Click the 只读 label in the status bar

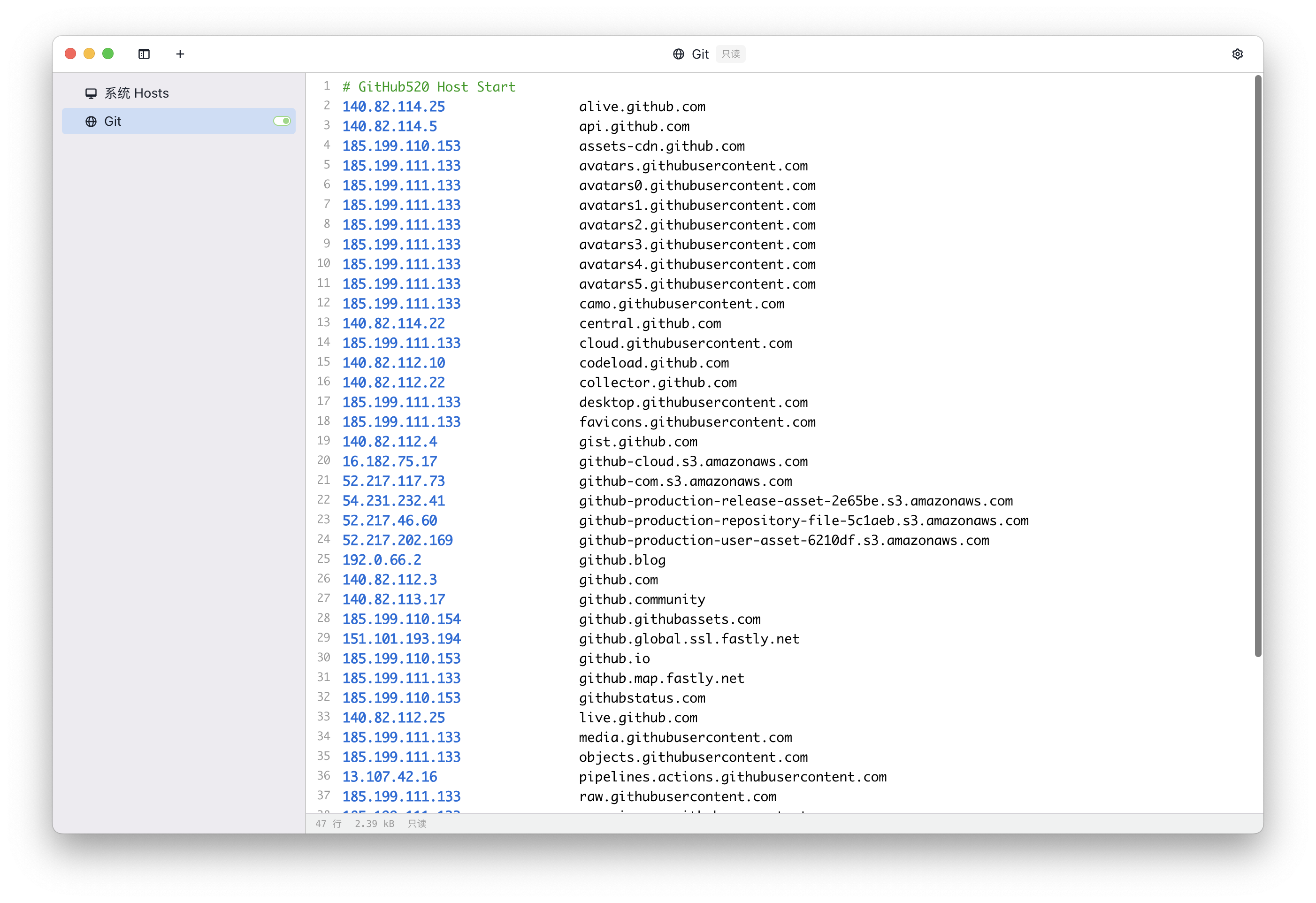[417, 824]
